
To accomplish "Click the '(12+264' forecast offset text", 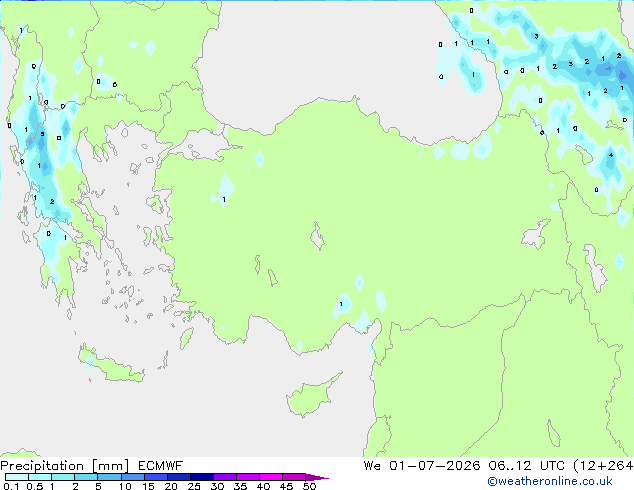I will [x=603, y=466].
